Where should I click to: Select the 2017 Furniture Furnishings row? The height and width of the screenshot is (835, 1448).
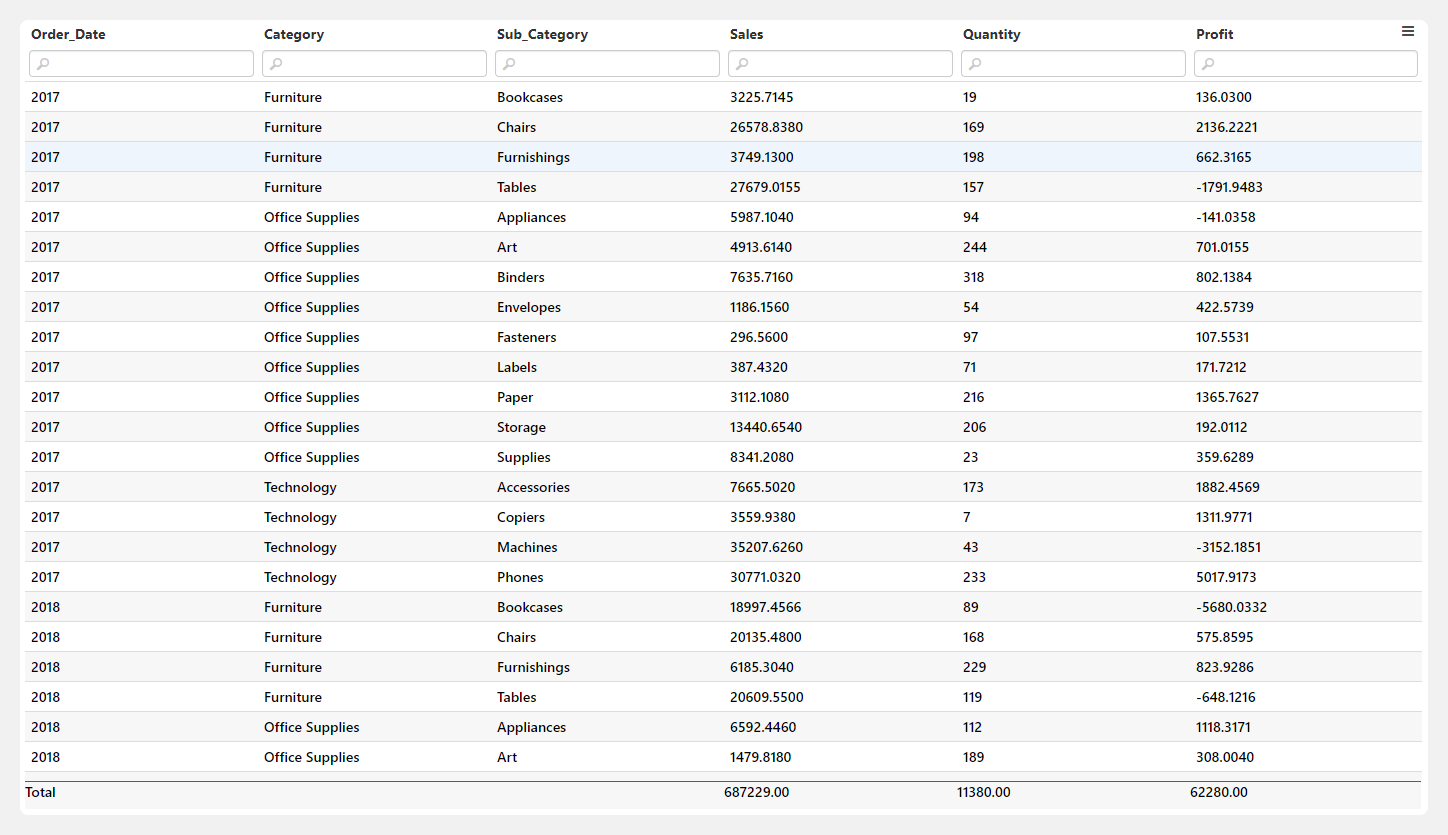coord(533,157)
